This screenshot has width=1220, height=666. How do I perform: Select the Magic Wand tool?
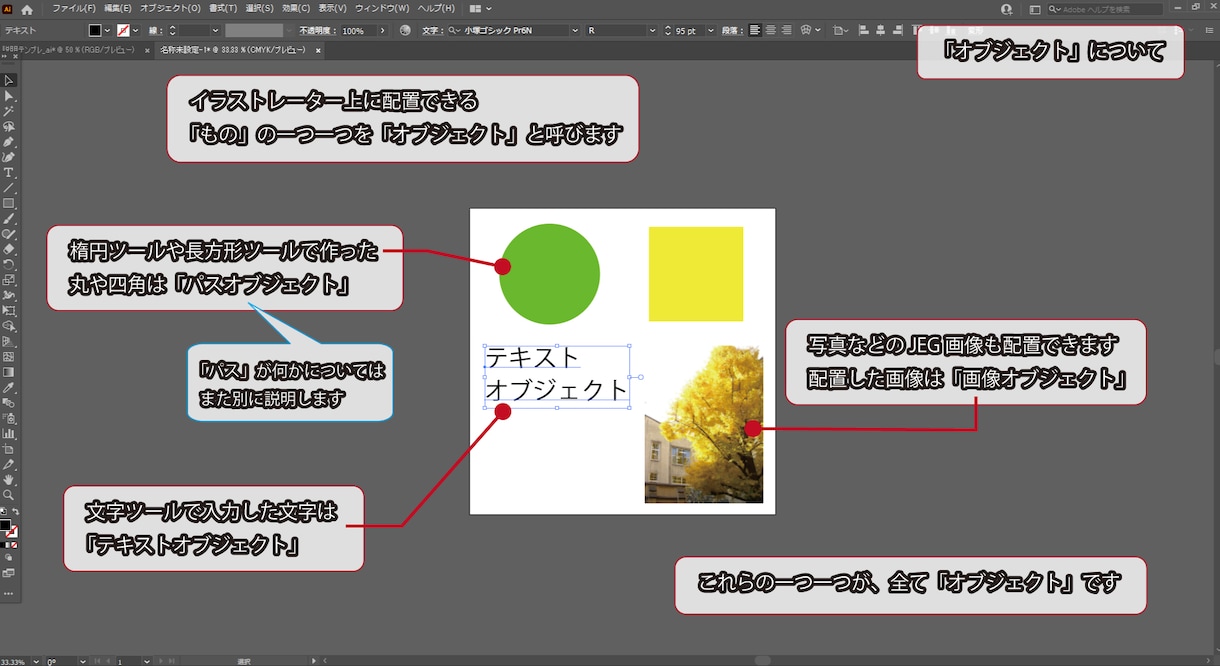9,111
